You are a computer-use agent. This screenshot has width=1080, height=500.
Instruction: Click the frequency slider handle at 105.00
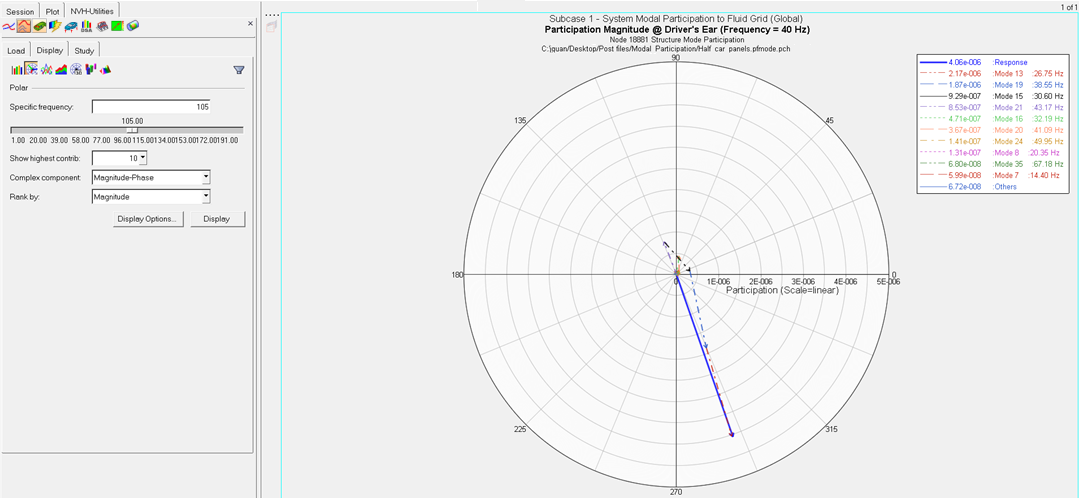[x=134, y=129]
